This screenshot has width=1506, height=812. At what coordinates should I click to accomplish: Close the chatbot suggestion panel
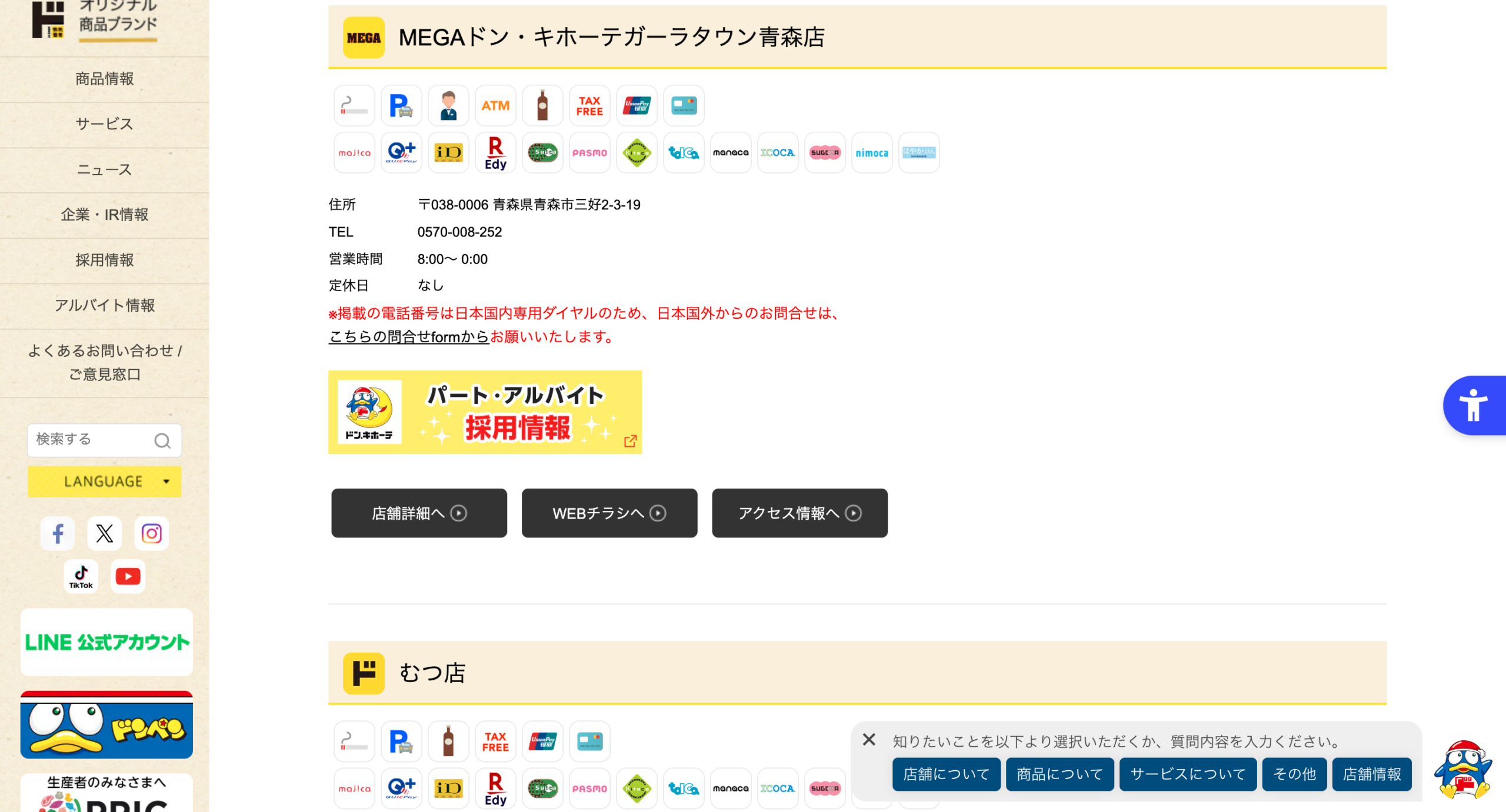[x=869, y=740]
